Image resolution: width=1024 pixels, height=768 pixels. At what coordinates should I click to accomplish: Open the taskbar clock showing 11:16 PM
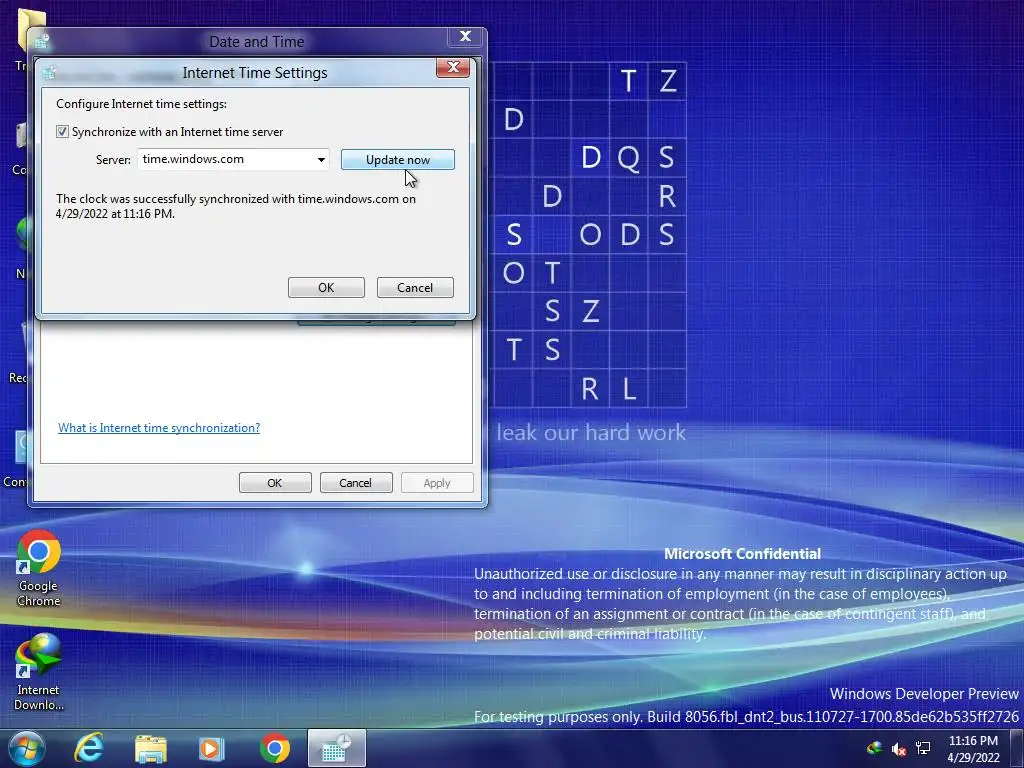(x=973, y=749)
